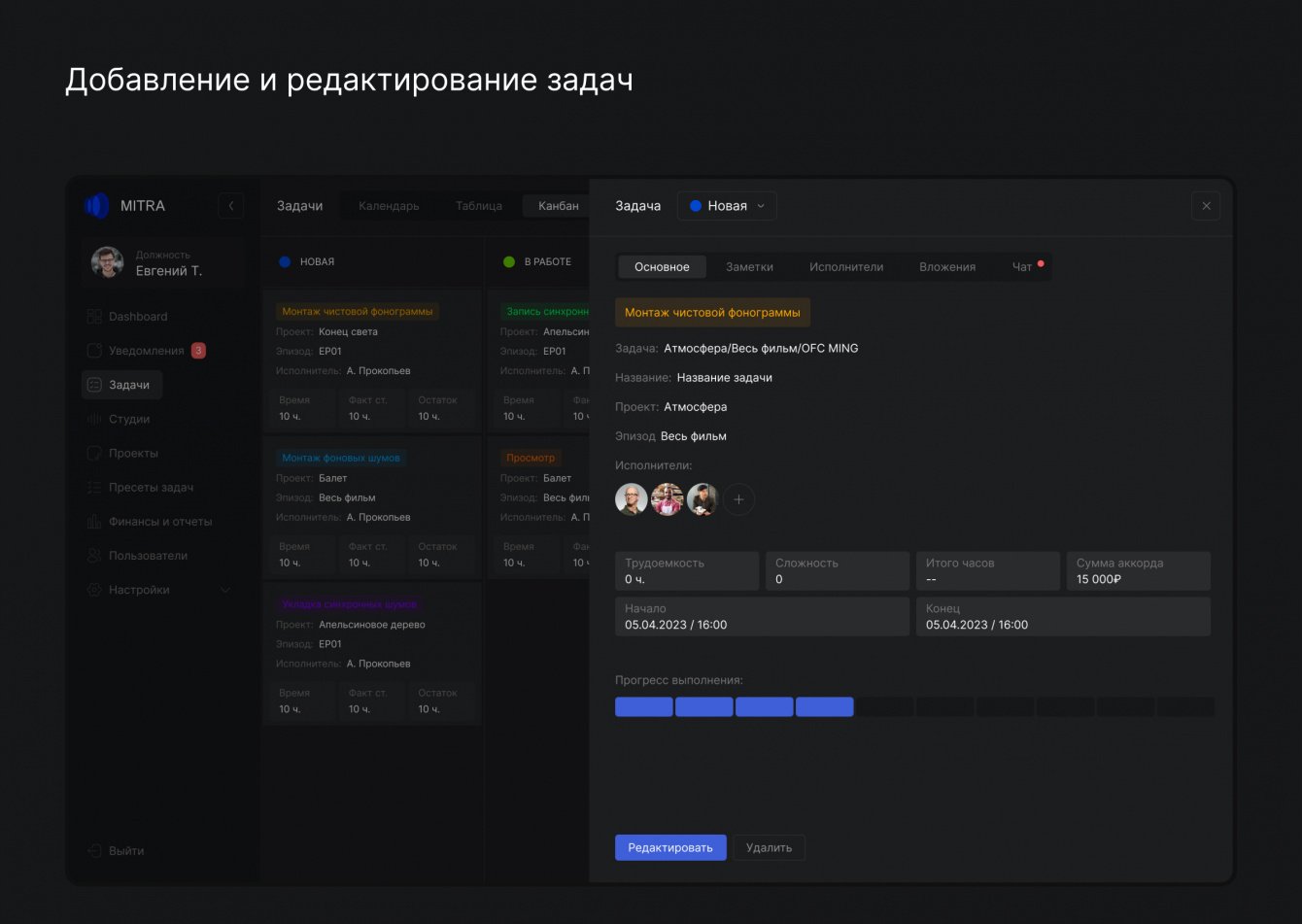Open Dashboard from the sidebar icon
1302x924 pixels.
pyautogui.click(x=94, y=317)
